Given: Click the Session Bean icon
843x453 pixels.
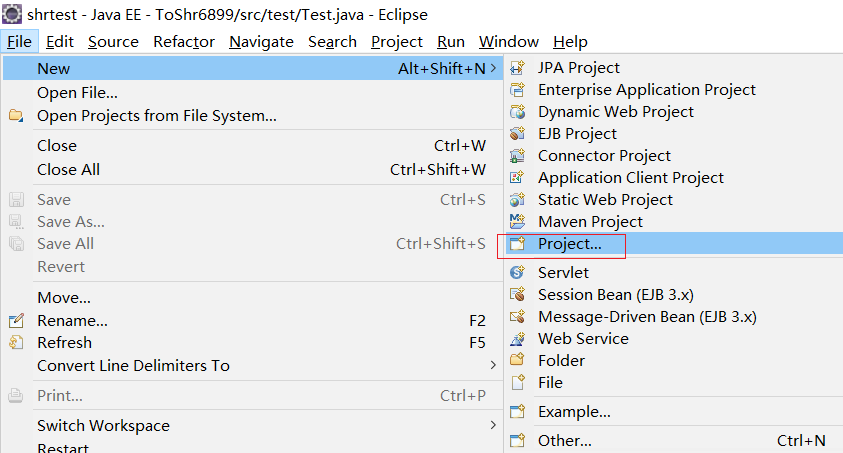Looking at the screenshot, I should (x=517, y=294).
